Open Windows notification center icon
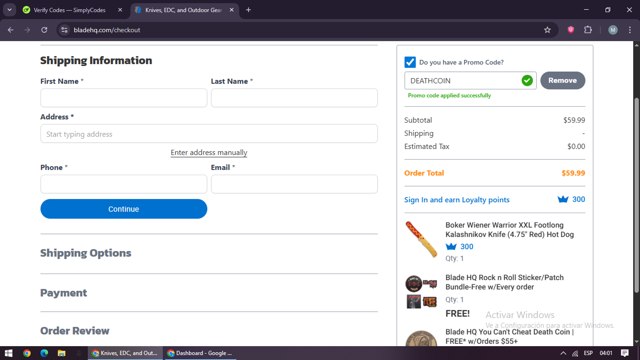640x360 pixels. (x=625, y=353)
